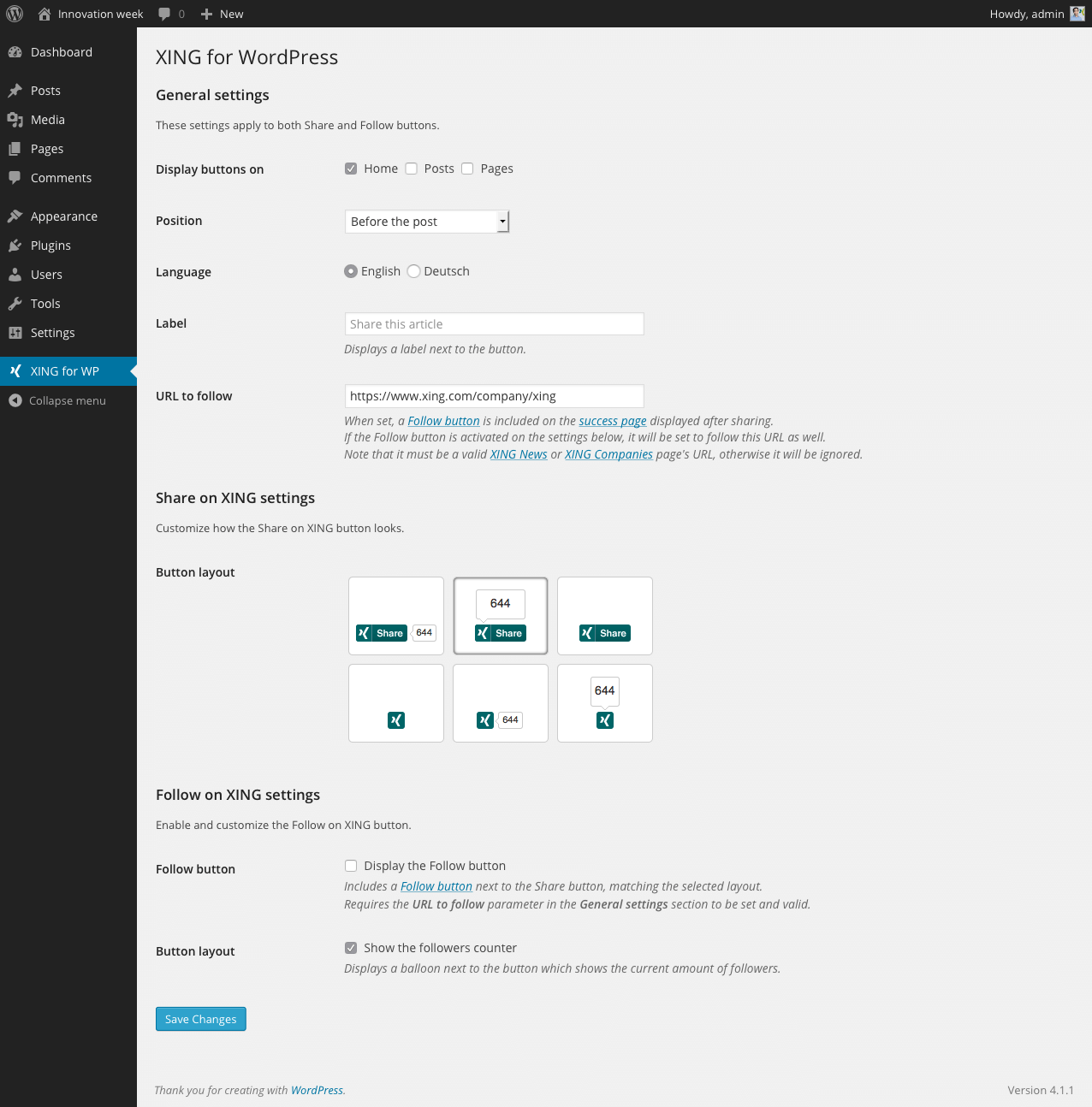1092x1107 pixels.
Task: Click the URL to follow input field
Action: 494,396
